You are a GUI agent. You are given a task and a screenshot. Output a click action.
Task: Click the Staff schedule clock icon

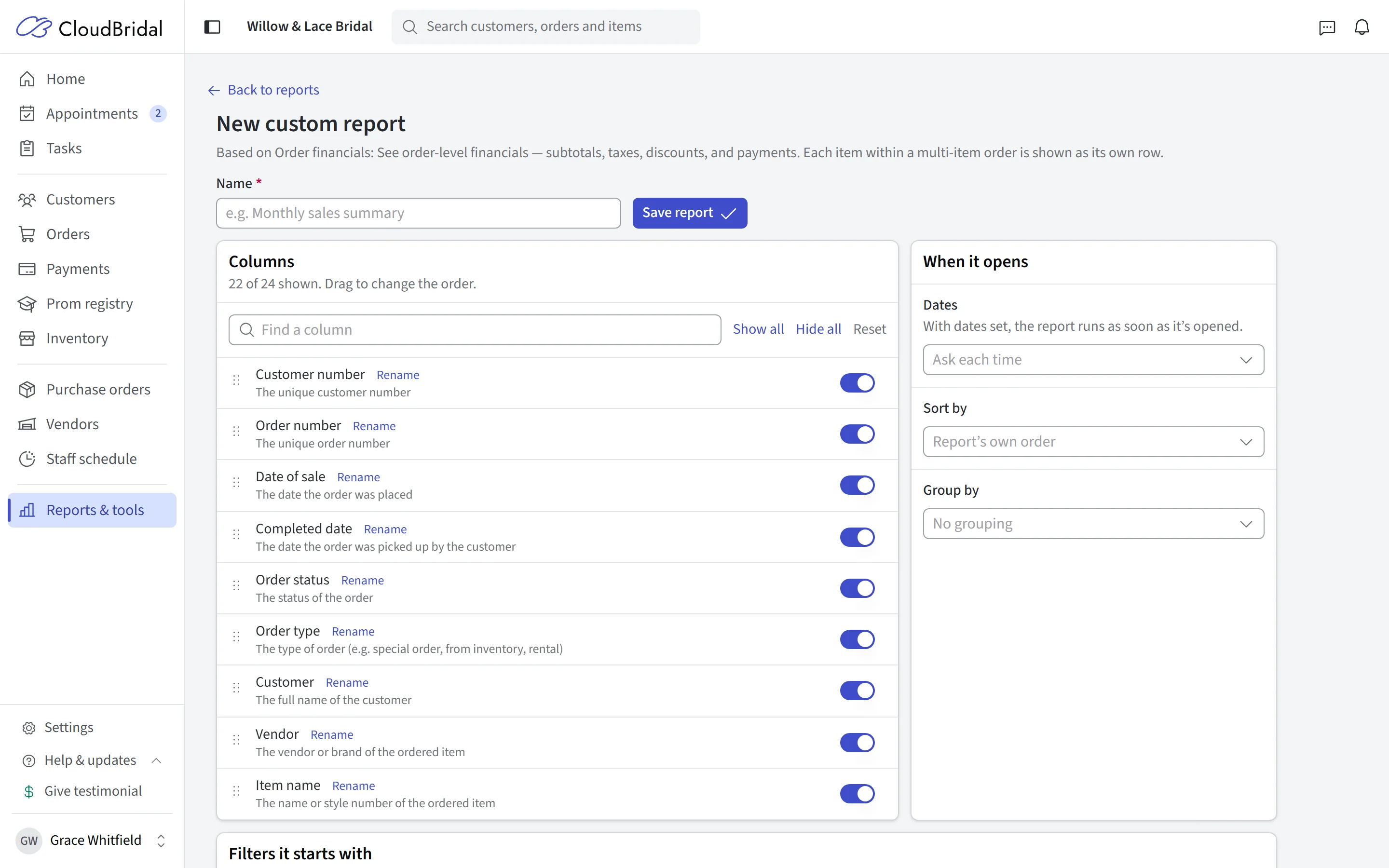pyautogui.click(x=27, y=459)
